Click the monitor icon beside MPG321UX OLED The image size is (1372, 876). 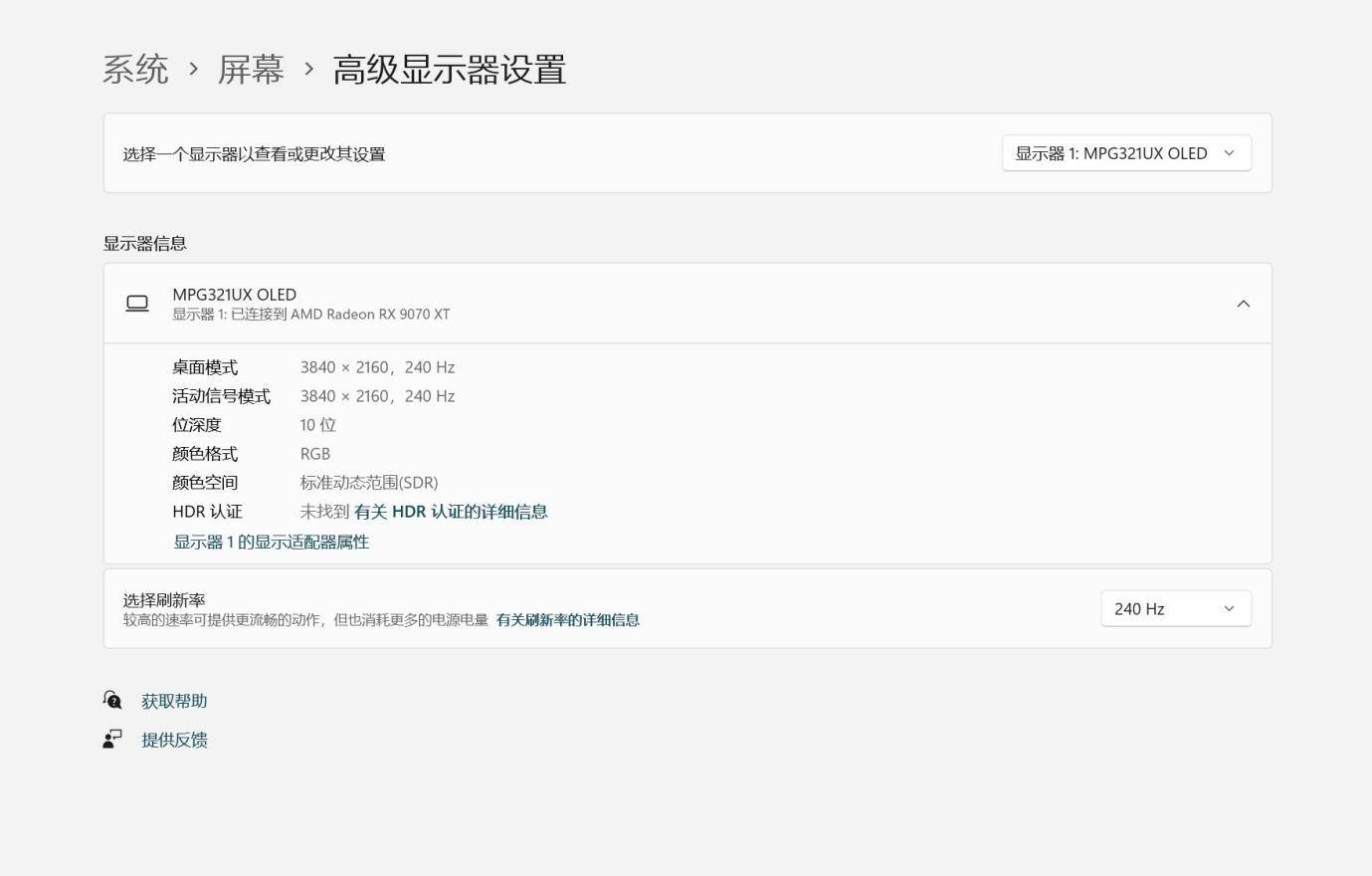137,304
